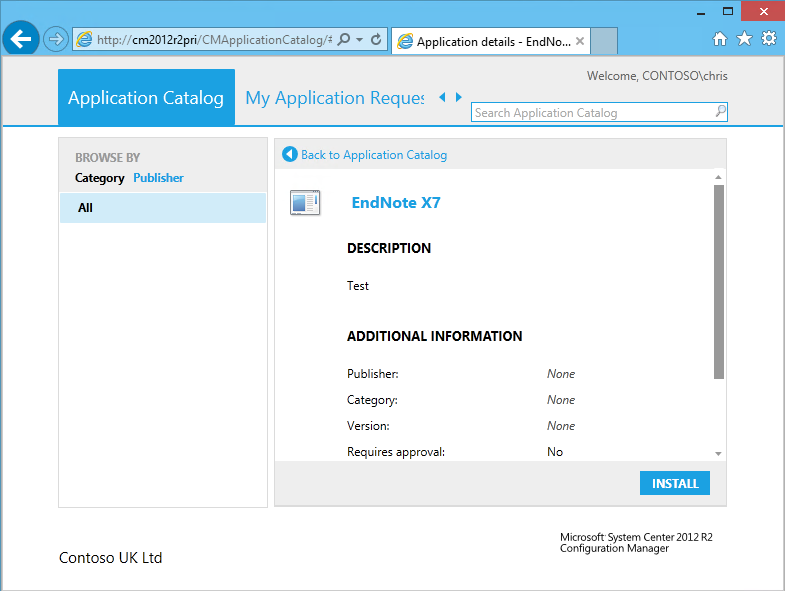
Task: Follow the Back to Application Catalog link
Action: [x=373, y=155]
